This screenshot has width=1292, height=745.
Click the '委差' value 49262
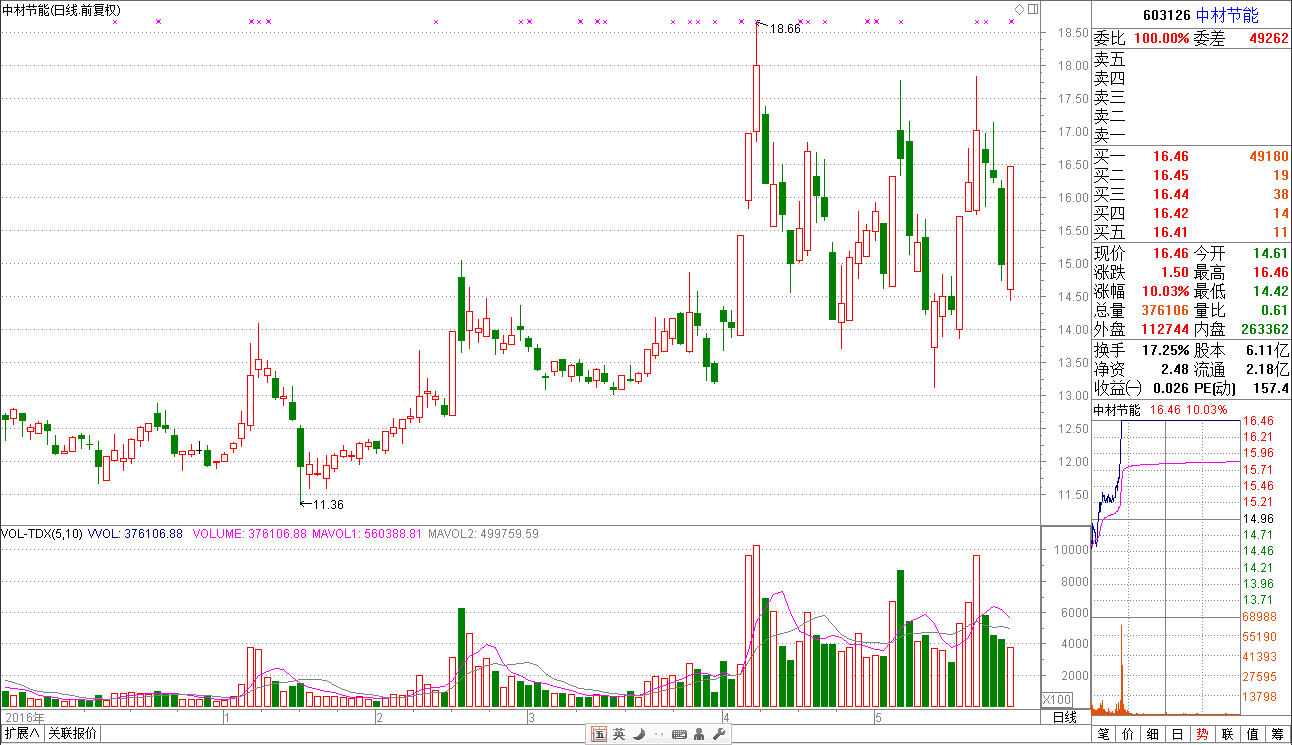(x=1268, y=38)
